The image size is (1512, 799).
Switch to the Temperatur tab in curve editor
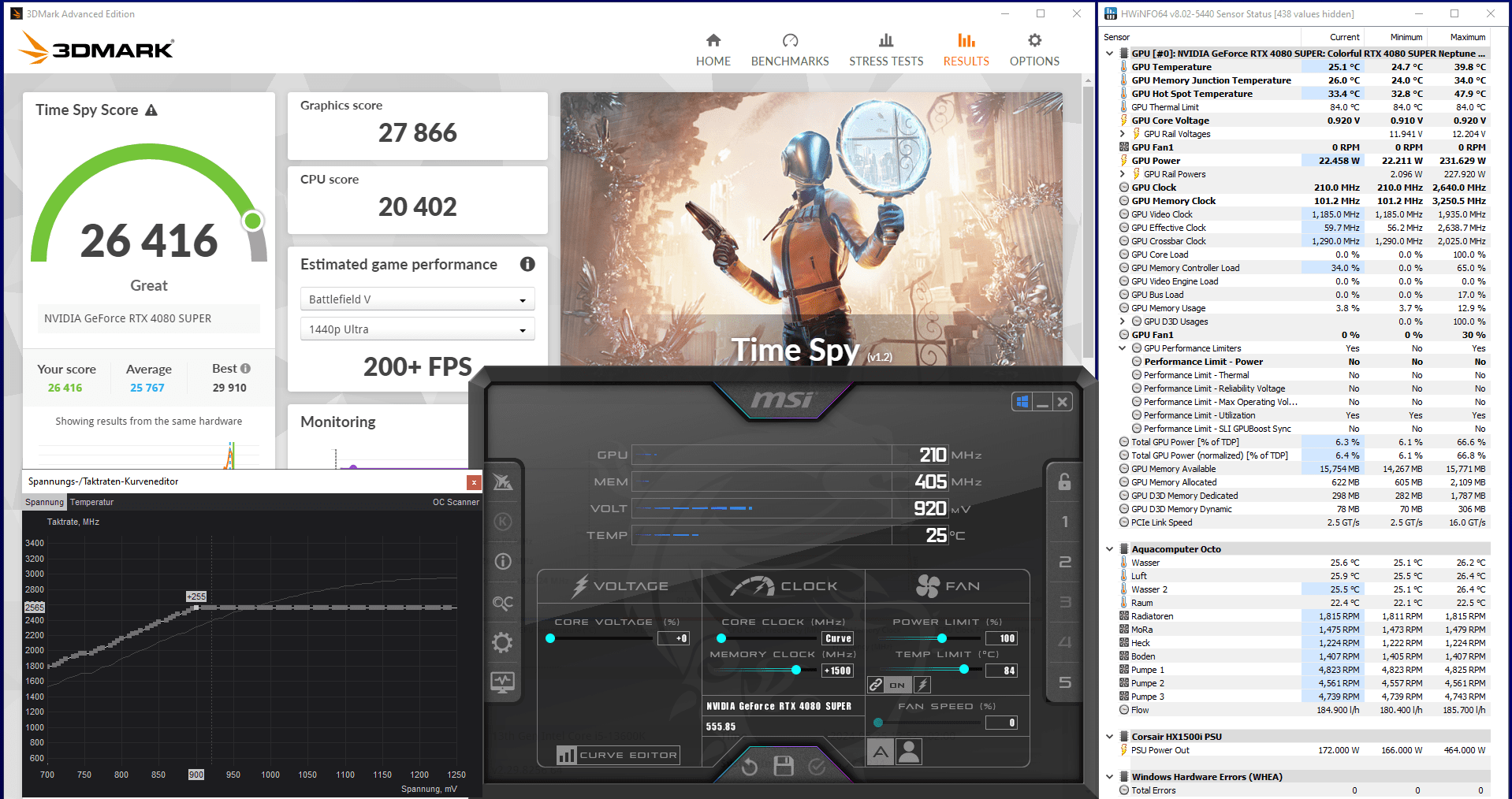point(92,502)
